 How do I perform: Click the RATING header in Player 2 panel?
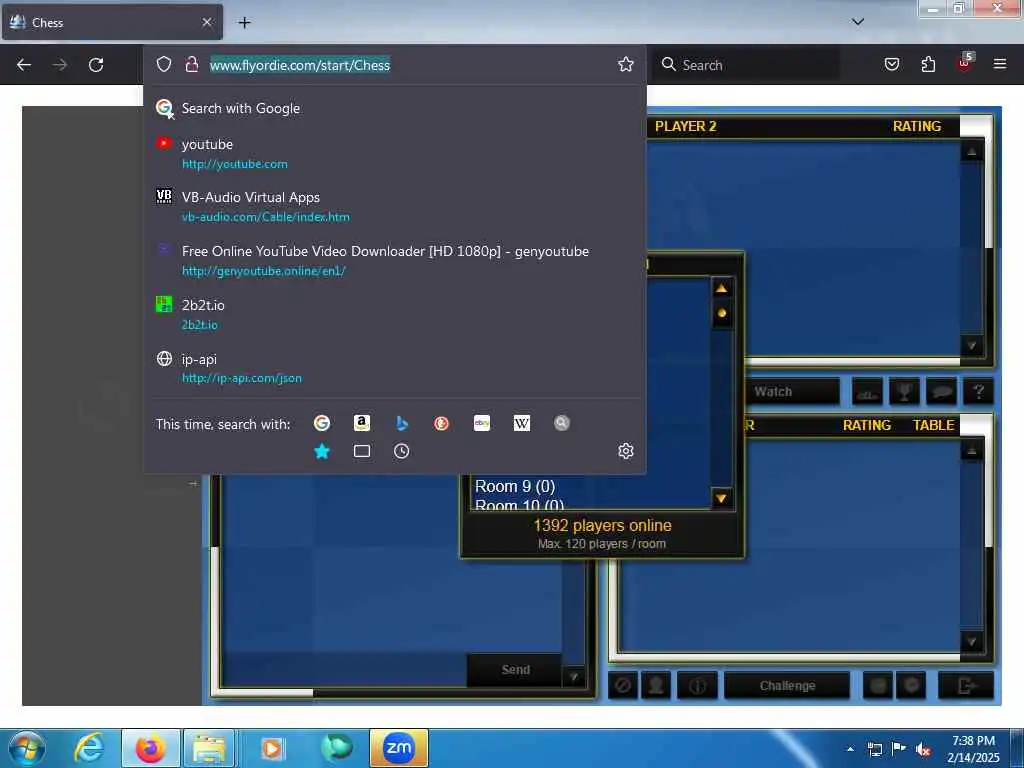[x=917, y=126]
